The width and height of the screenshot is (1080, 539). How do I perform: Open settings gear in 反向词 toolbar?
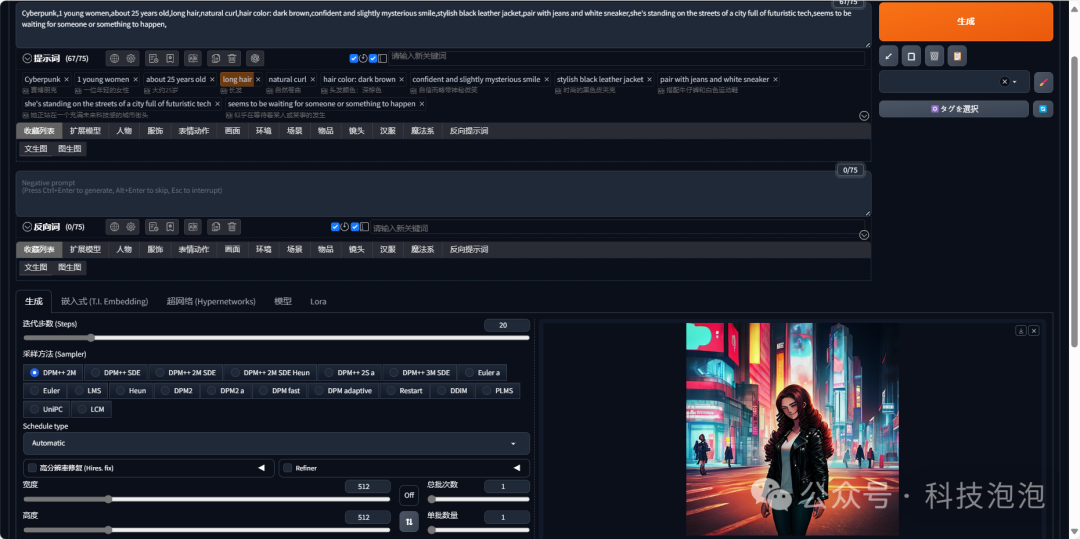[131, 226]
